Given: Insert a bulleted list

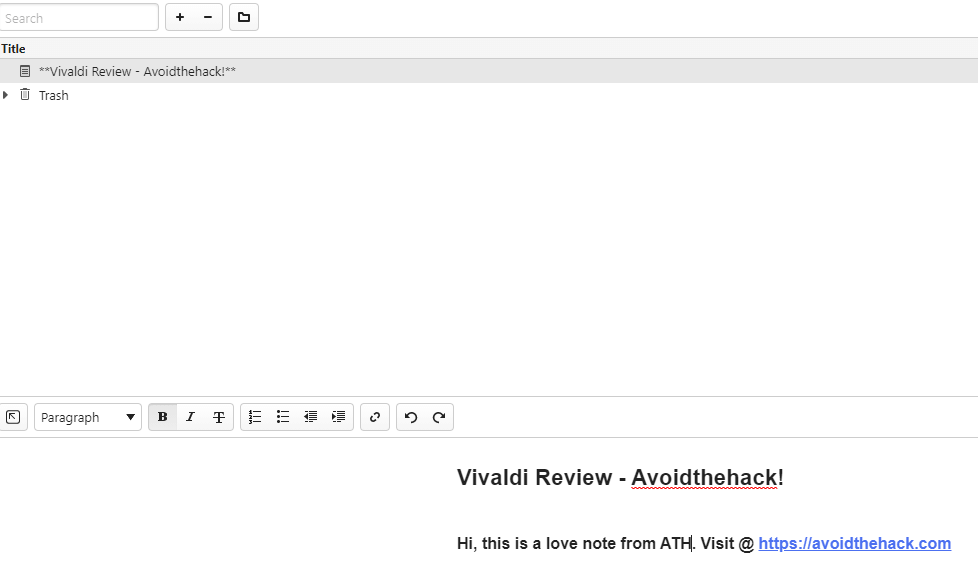Looking at the screenshot, I should (x=283, y=417).
